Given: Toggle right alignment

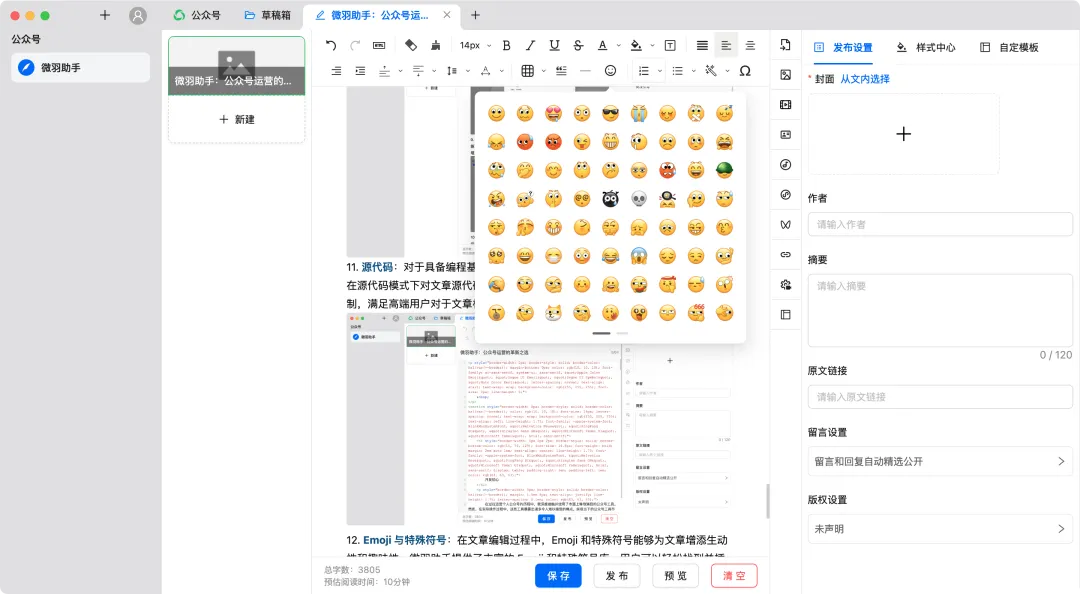Looking at the screenshot, I should (x=336, y=71).
